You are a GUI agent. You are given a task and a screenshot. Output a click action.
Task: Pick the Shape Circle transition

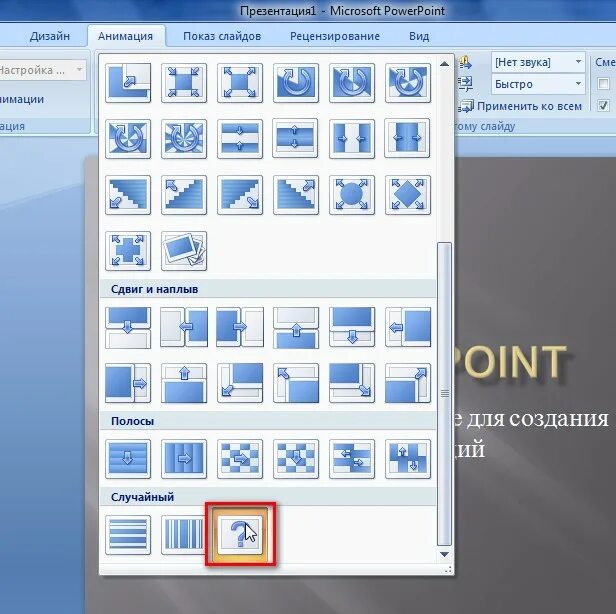coord(352,195)
